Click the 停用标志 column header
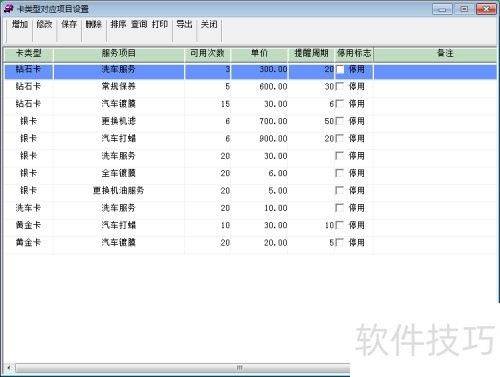The width and height of the screenshot is (500, 377). point(354,54)
